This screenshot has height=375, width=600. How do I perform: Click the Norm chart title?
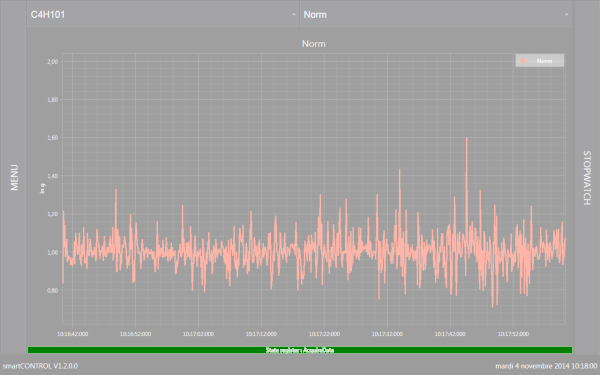click(x=314, y=44)
